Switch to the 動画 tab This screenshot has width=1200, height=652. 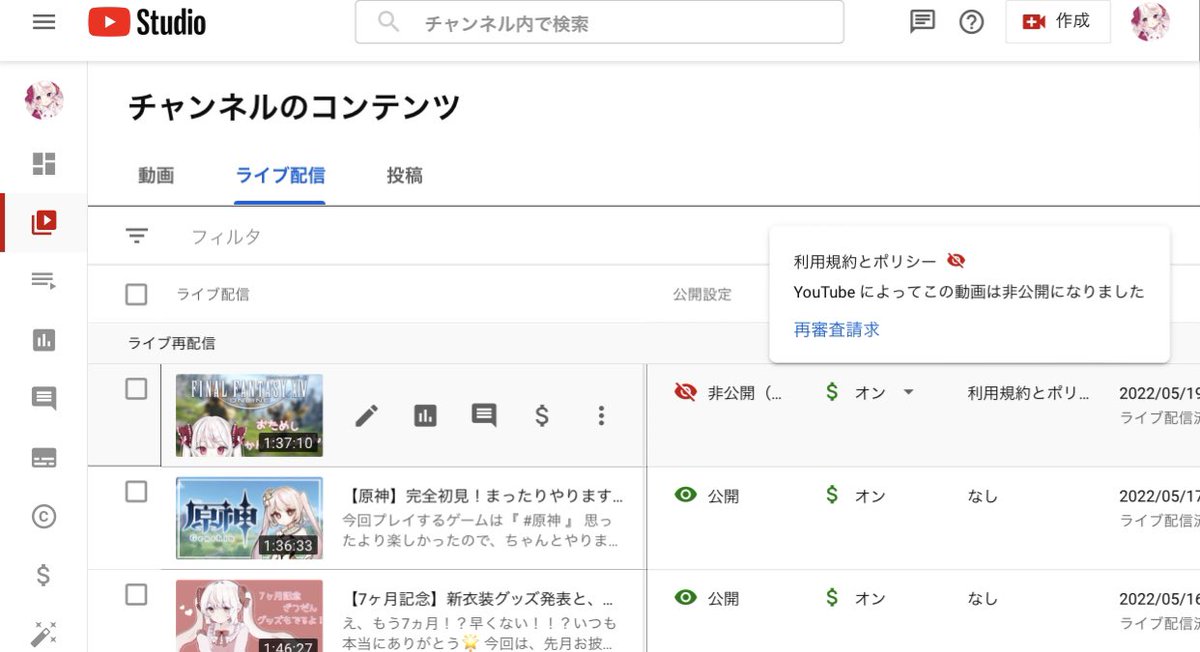pos(156,176)
